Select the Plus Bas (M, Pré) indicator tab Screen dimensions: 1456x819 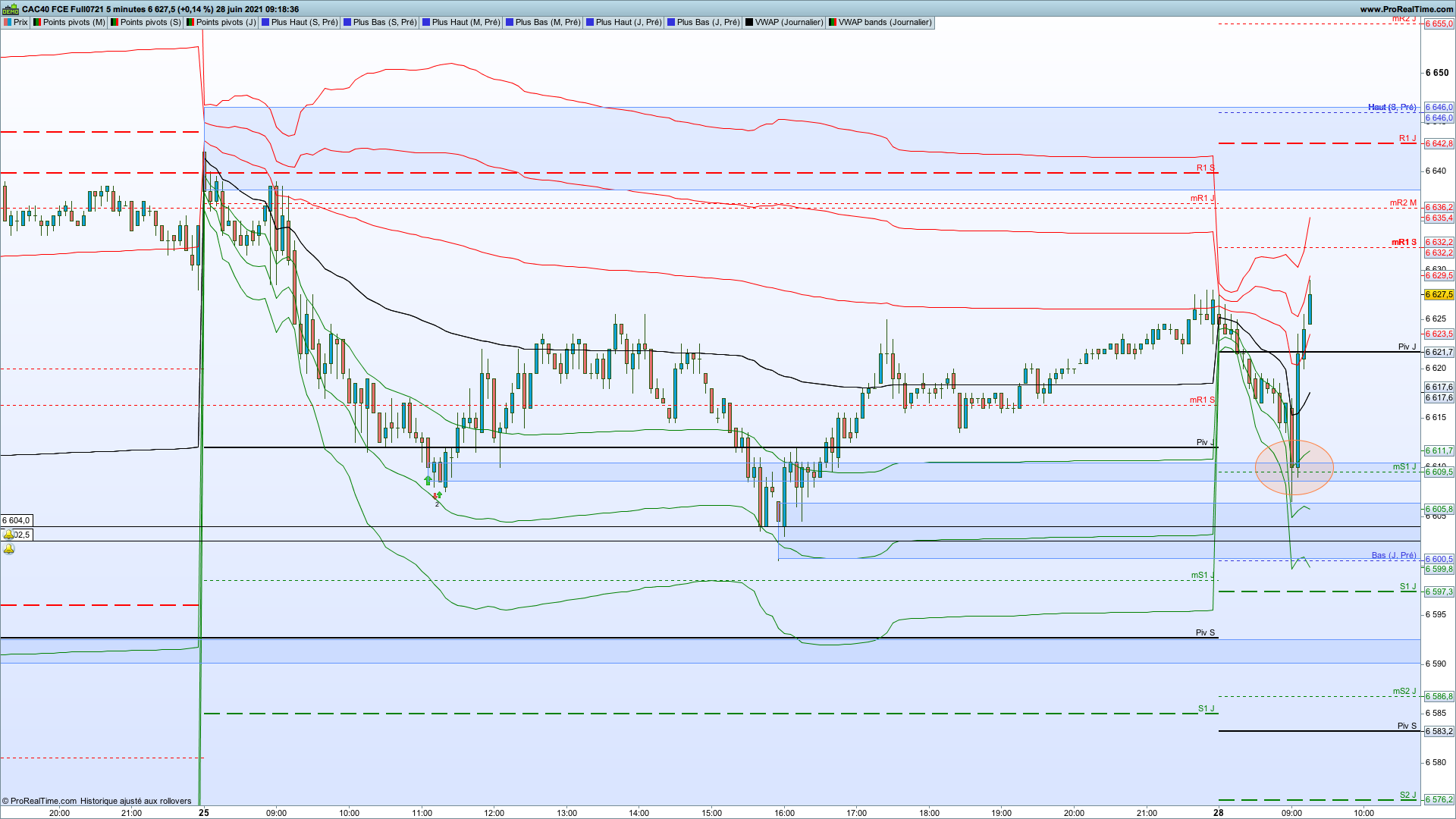(x=548, y=23)
